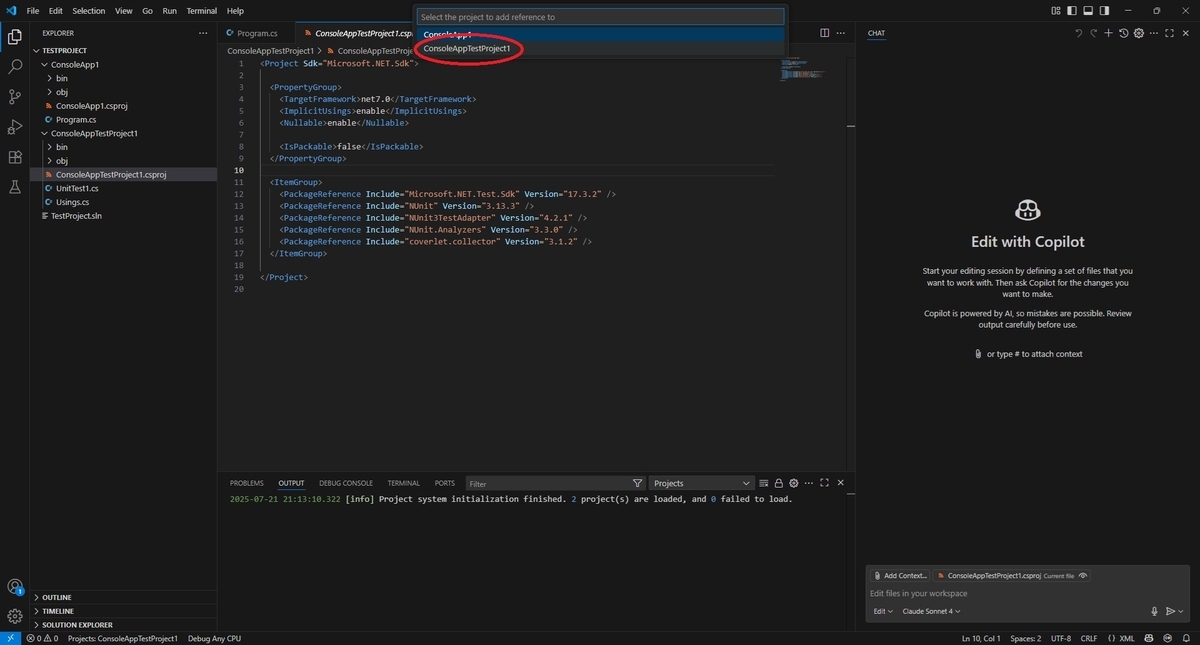Start a new chat with the plus icon
The height and width of the screenshot is (645, 1200).
1109,33
